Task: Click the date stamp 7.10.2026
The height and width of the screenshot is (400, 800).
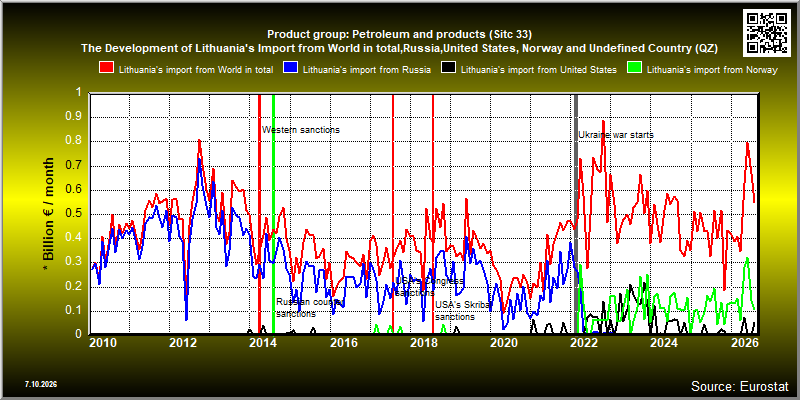Action: 41,384
